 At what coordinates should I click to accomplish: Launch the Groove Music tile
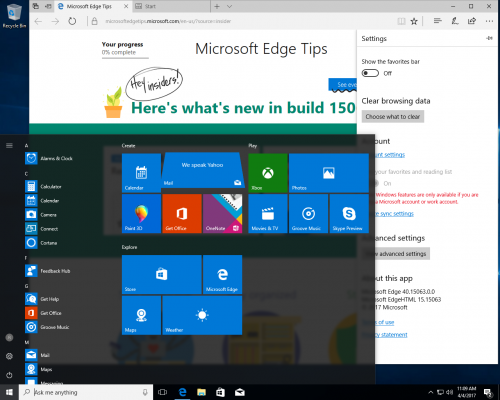(x=308, y=213)
